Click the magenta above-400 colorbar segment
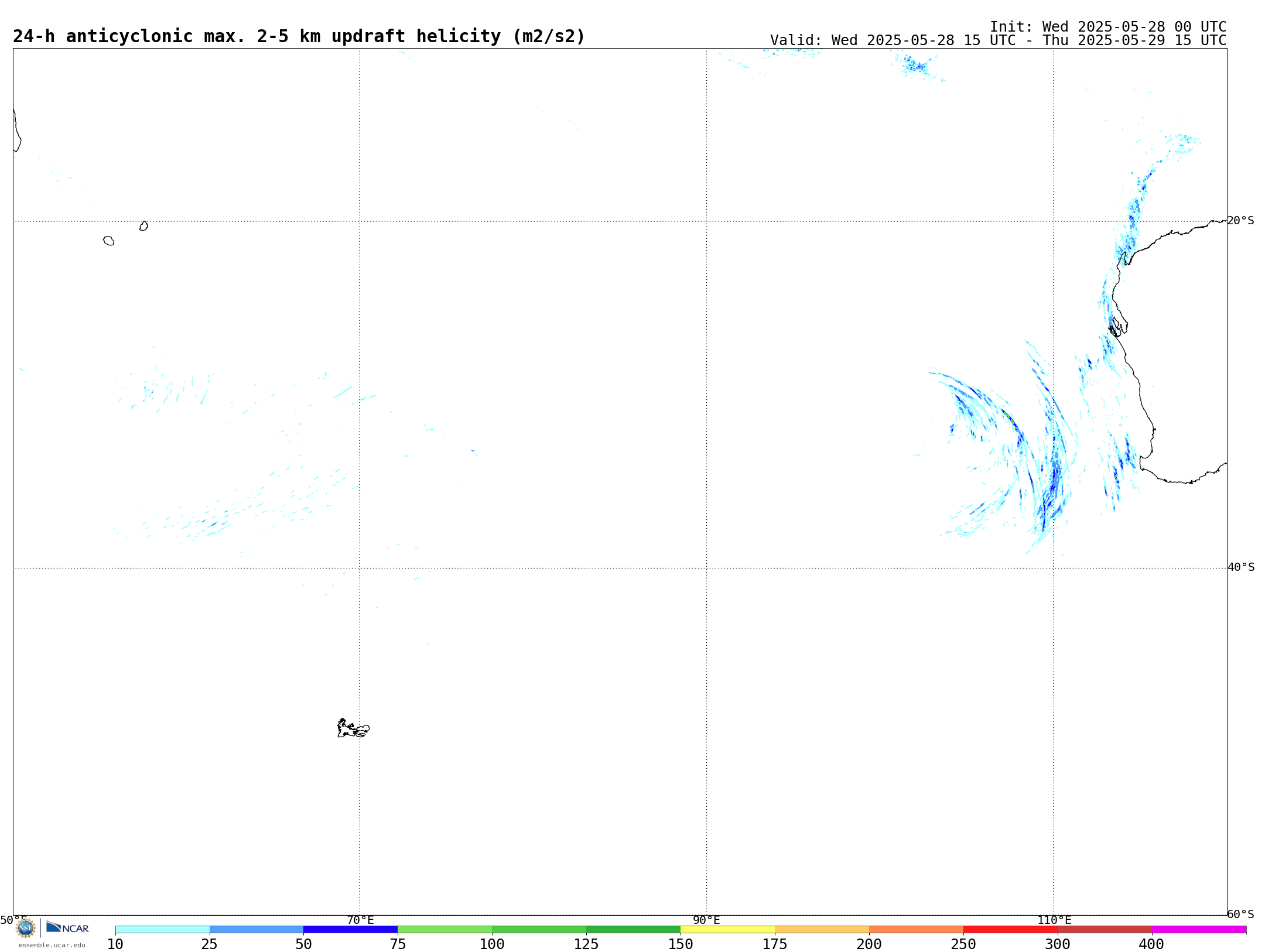1265x952 pixels. pyautogui.click(x=1199, y=929)
